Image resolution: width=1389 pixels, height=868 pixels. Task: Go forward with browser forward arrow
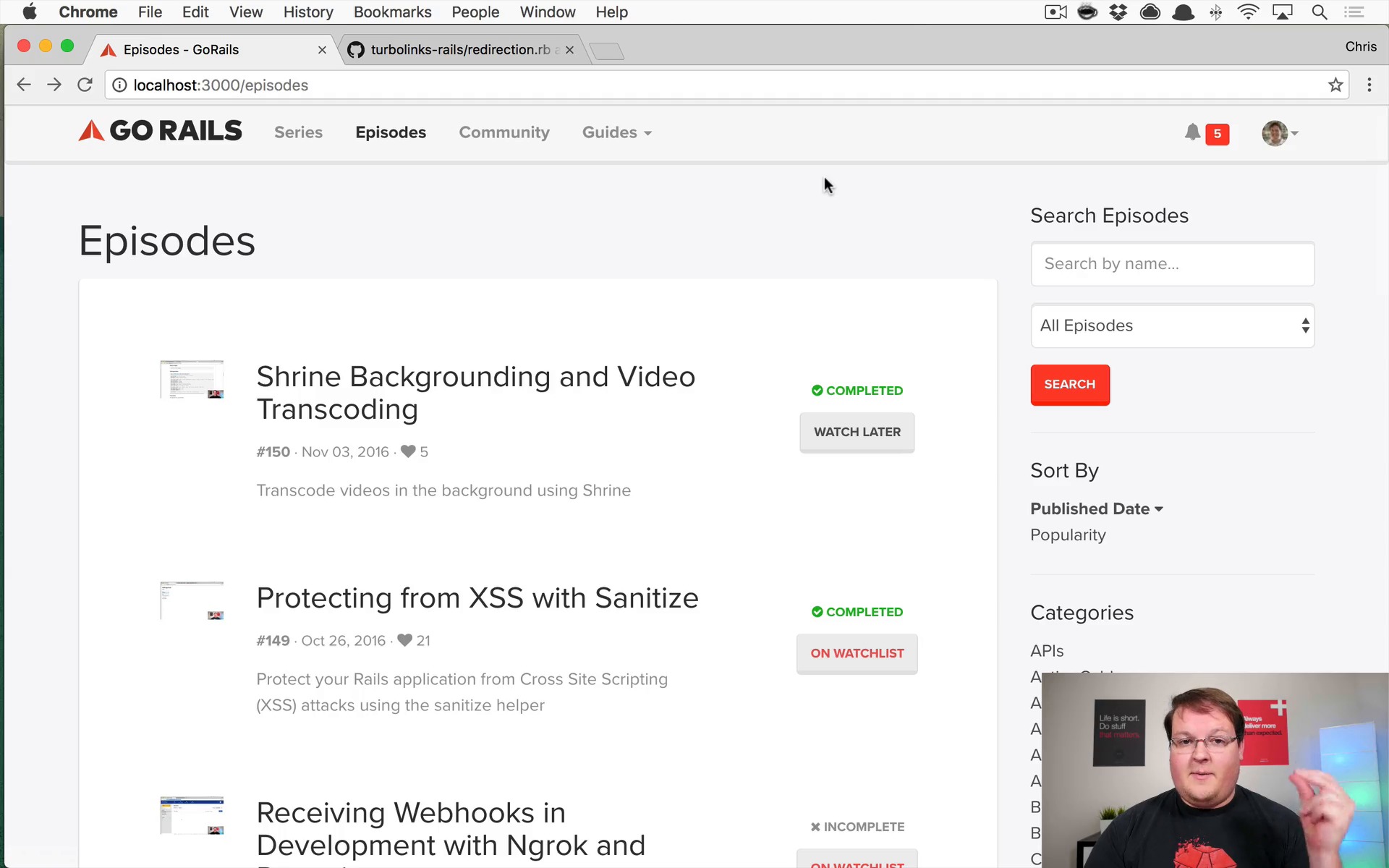point(54,85)
